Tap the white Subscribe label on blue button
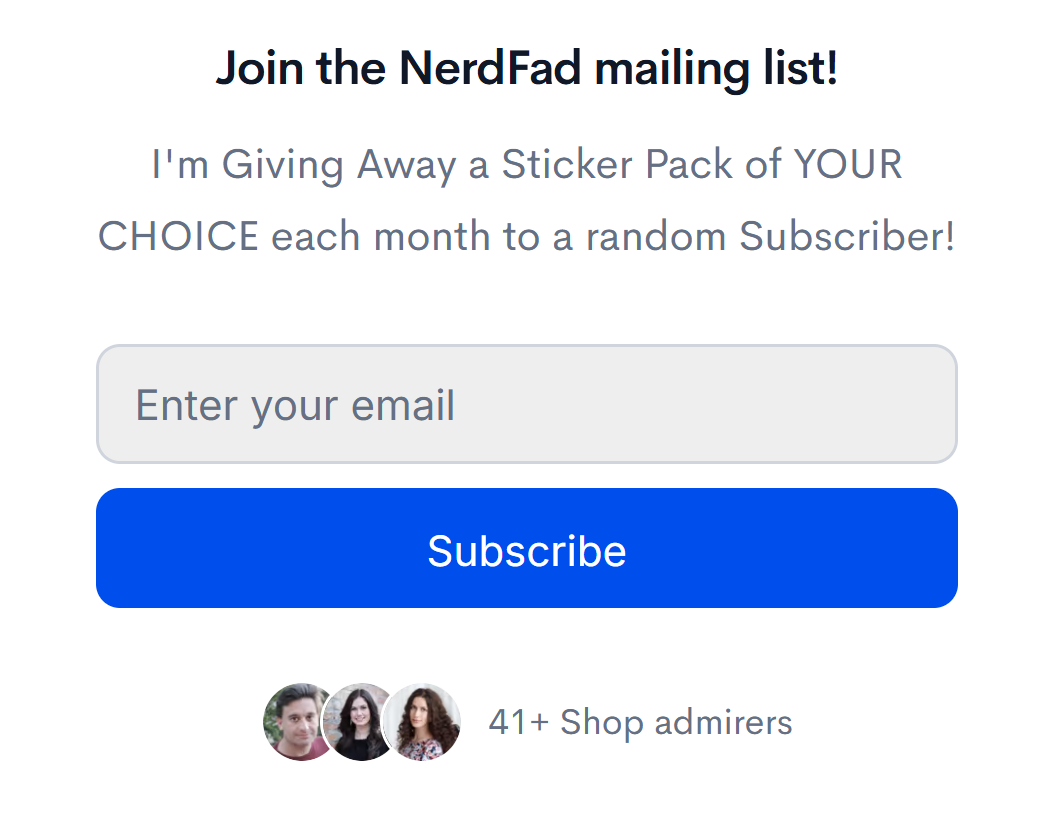This screenshot has height=840, width=1056. 527,551
